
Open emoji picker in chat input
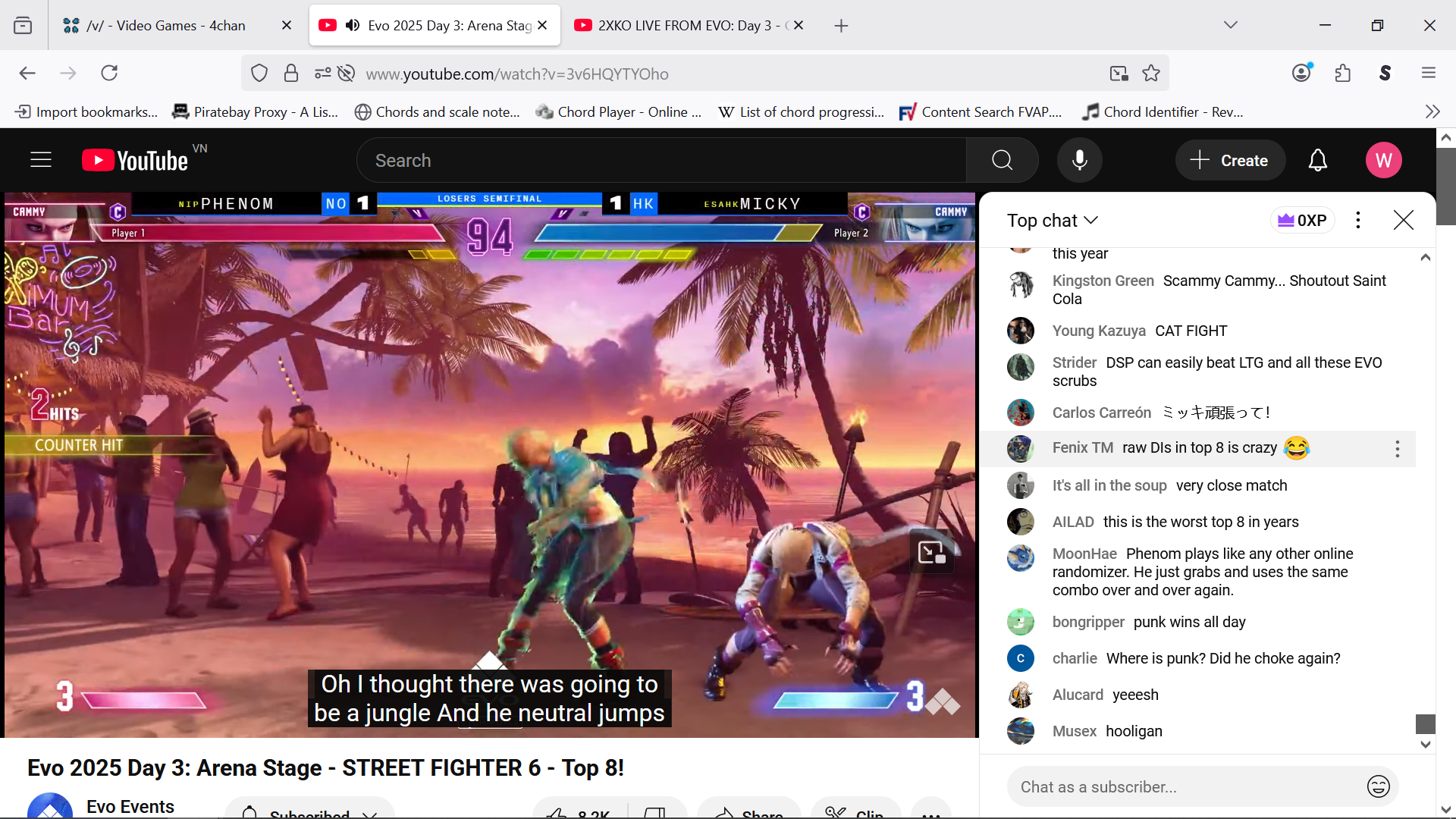[x=1379, y=787]
